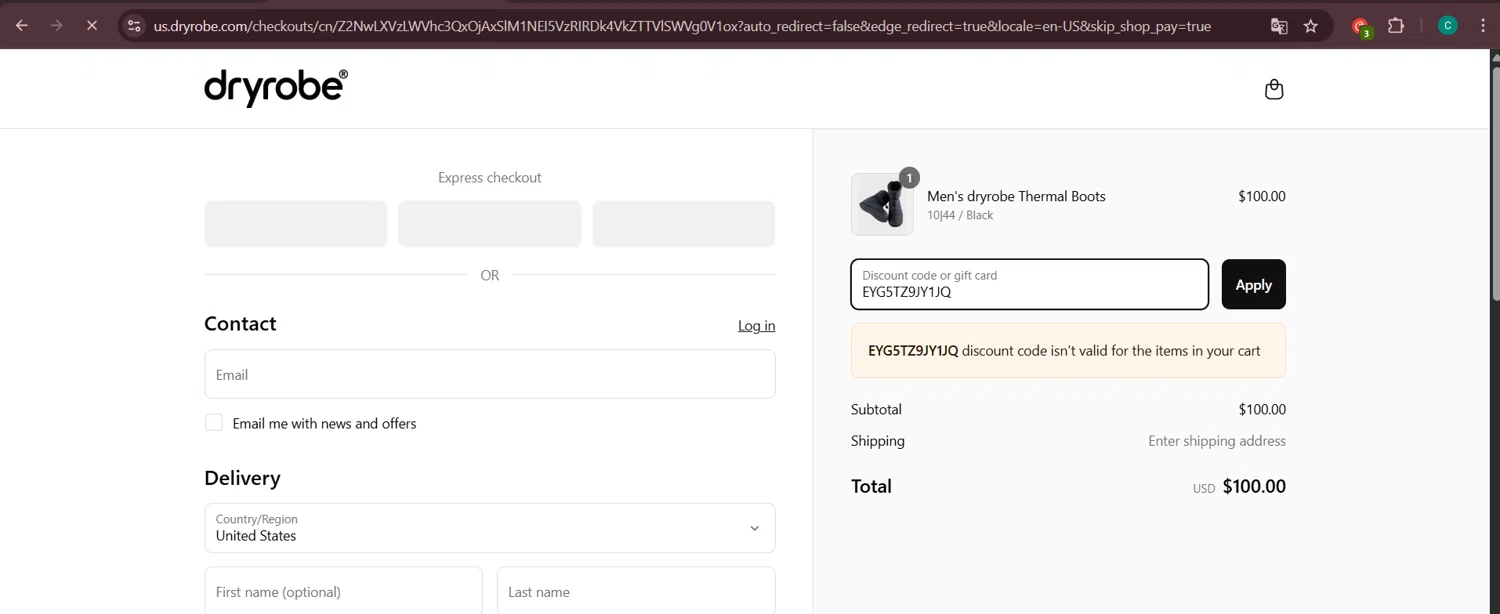Open site information icon in address bar
The height and width of the screenshot is (614, 1500).
tap(134, 26)
